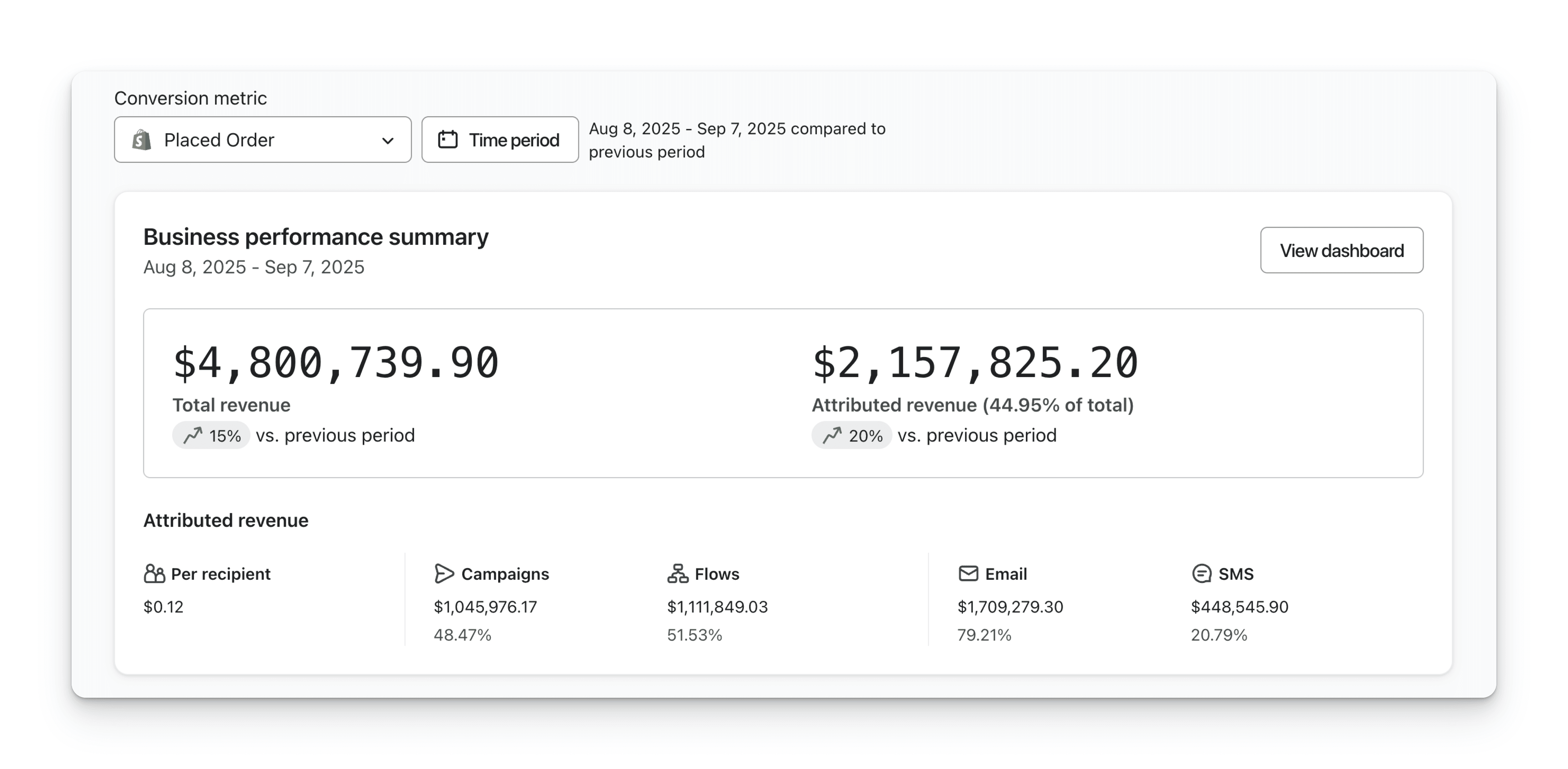Click the attributed revenue trend arrow icon
Viewport: 1568px width, 769px height.
click(x=832, y=435)
